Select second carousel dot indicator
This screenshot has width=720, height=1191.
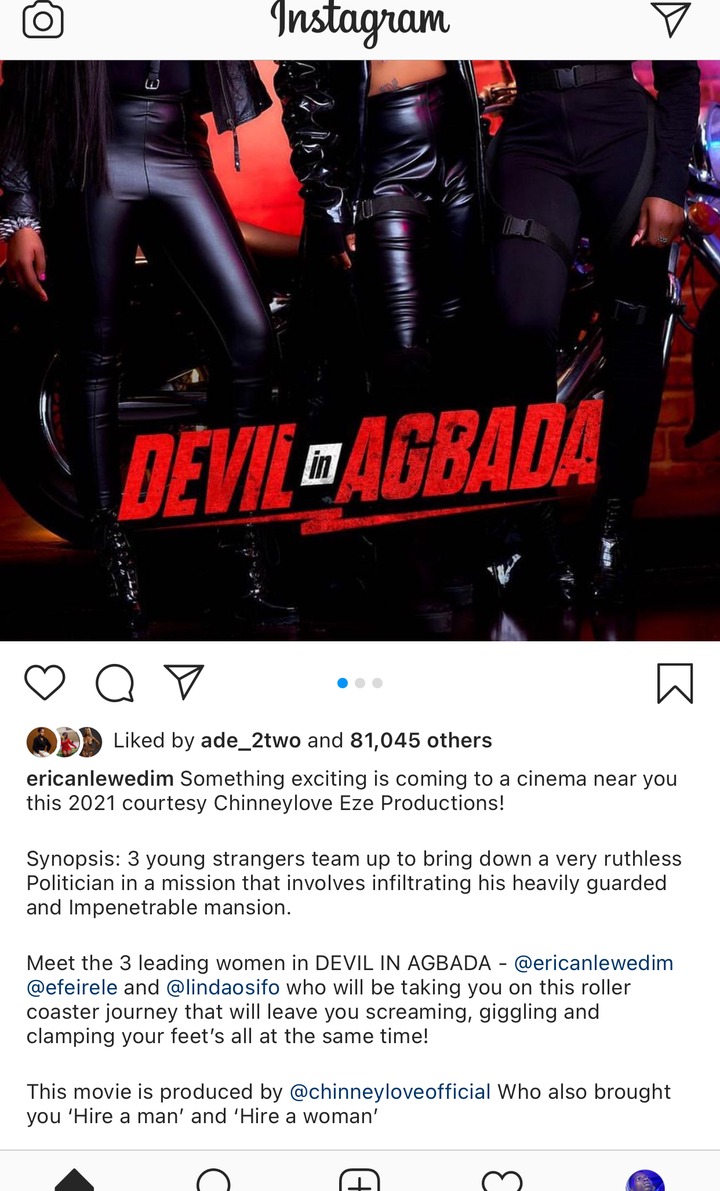tap(360, 683)
